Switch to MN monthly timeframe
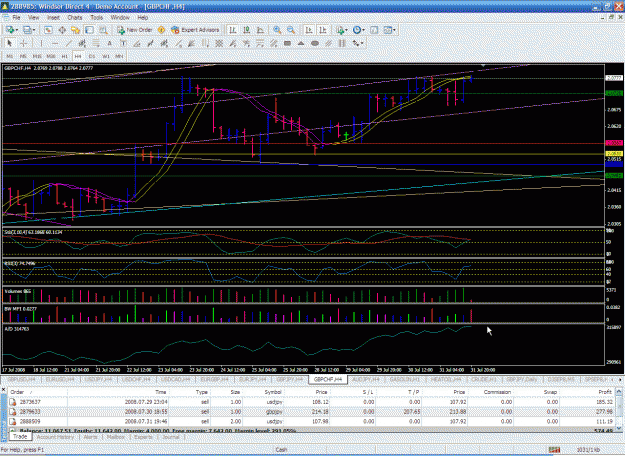 point(119,56)
